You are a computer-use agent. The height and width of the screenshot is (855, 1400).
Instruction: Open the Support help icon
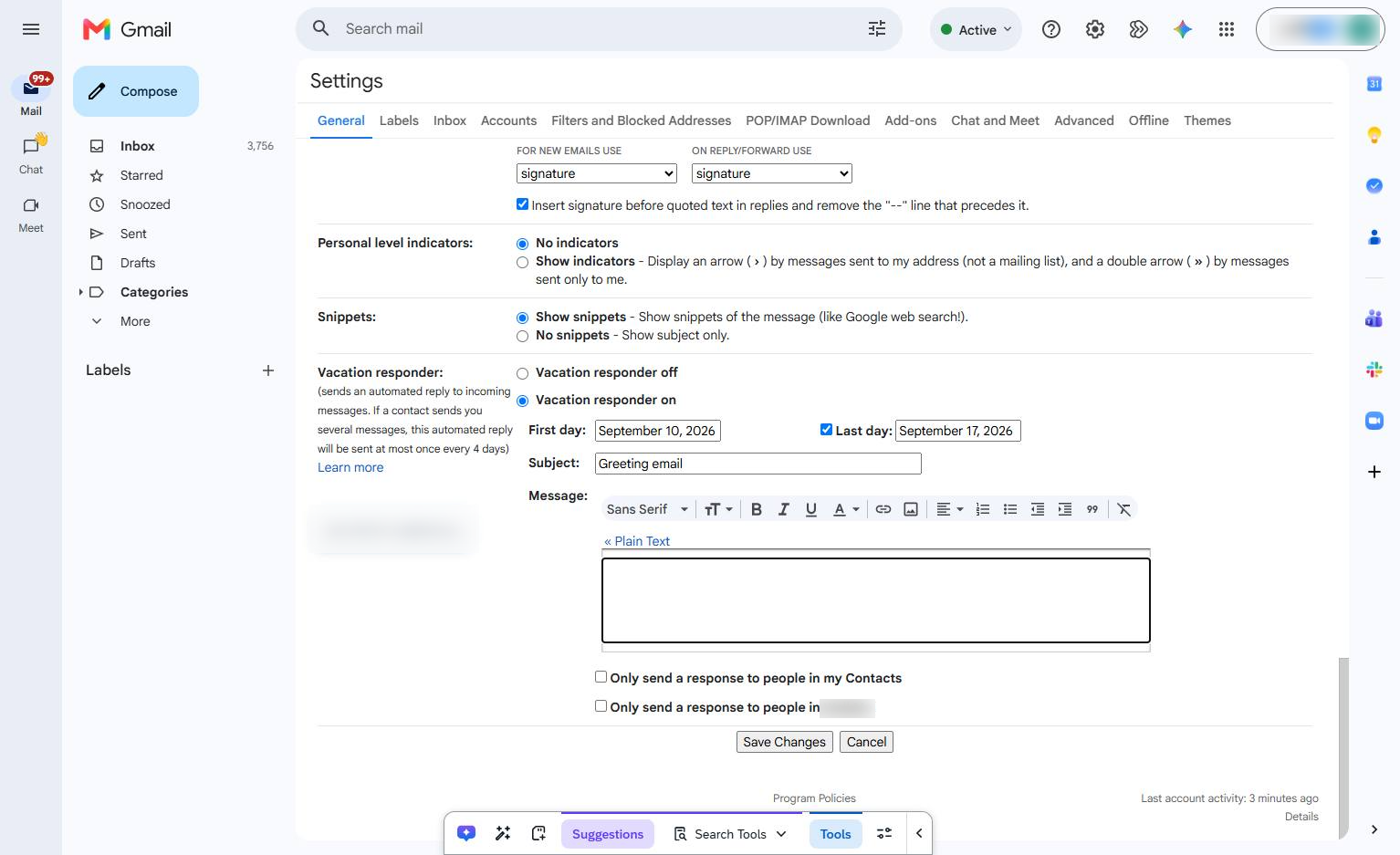pos(1051,29)
